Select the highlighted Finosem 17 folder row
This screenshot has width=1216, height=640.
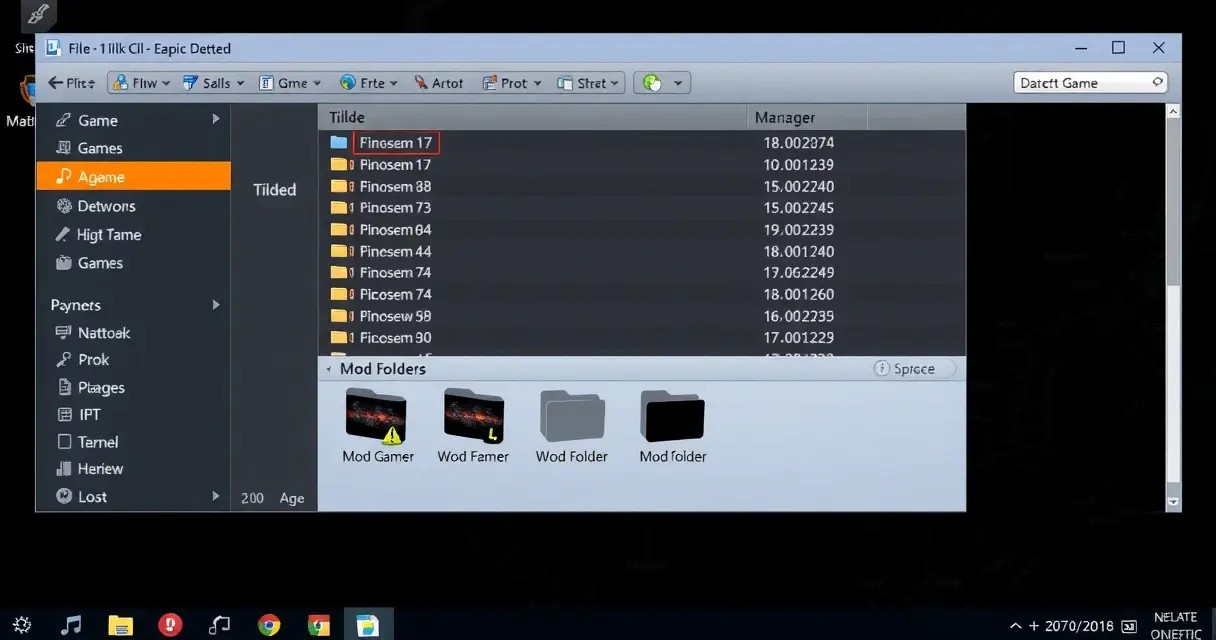[642, 143]
